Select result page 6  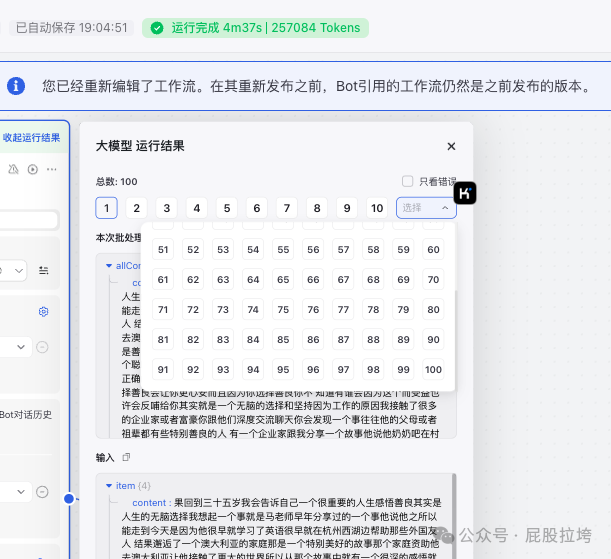[257, 208]
